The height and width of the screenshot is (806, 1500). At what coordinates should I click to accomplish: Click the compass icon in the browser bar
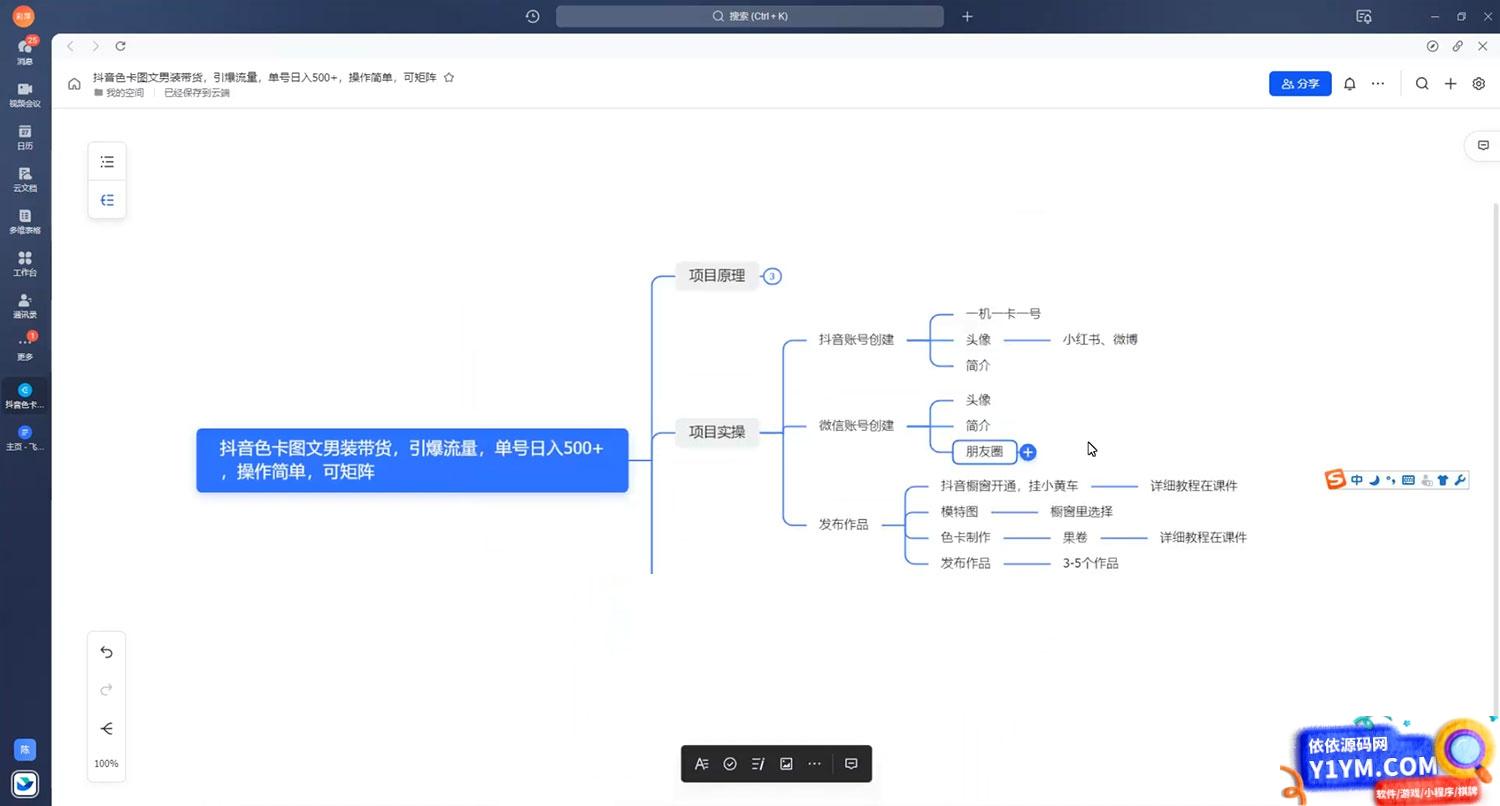[1432, 46]
